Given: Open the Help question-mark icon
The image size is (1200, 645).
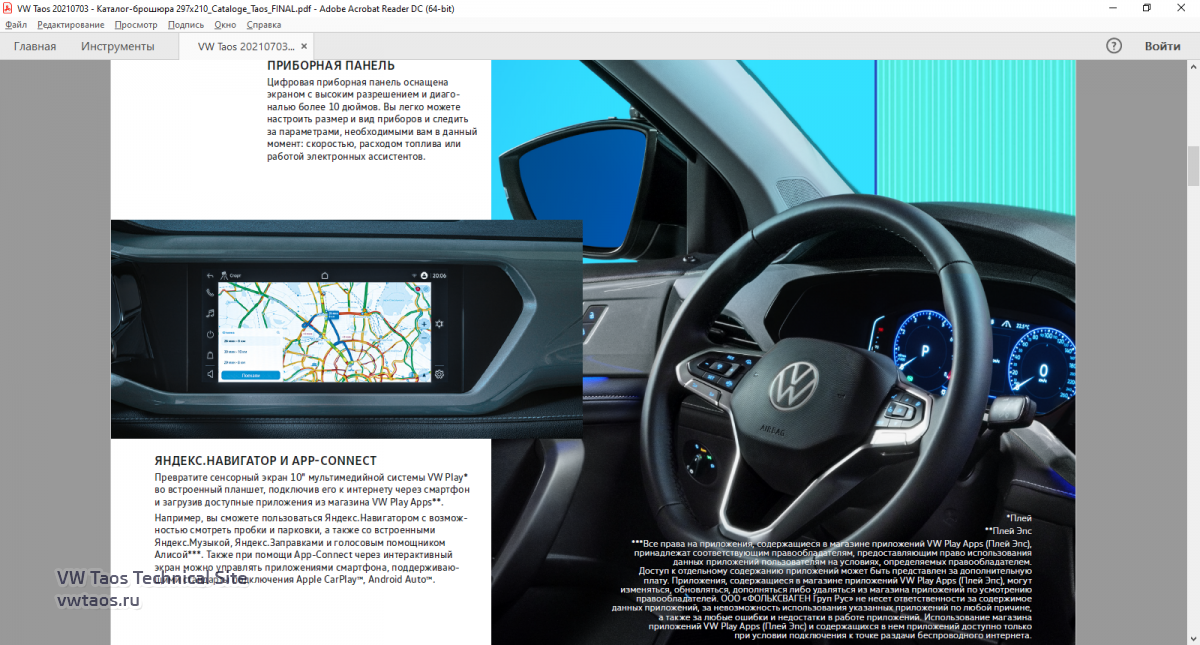Looking at the screenshot, I should (1114, 46).
